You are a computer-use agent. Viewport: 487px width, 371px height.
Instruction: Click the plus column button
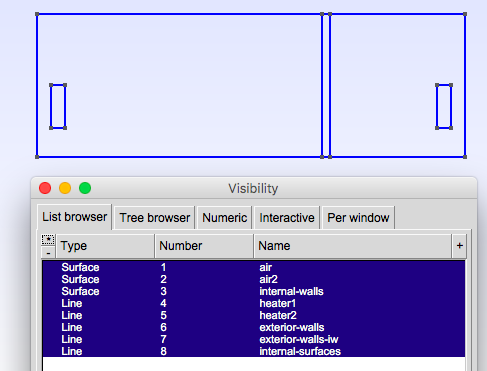tap(460, 246)
